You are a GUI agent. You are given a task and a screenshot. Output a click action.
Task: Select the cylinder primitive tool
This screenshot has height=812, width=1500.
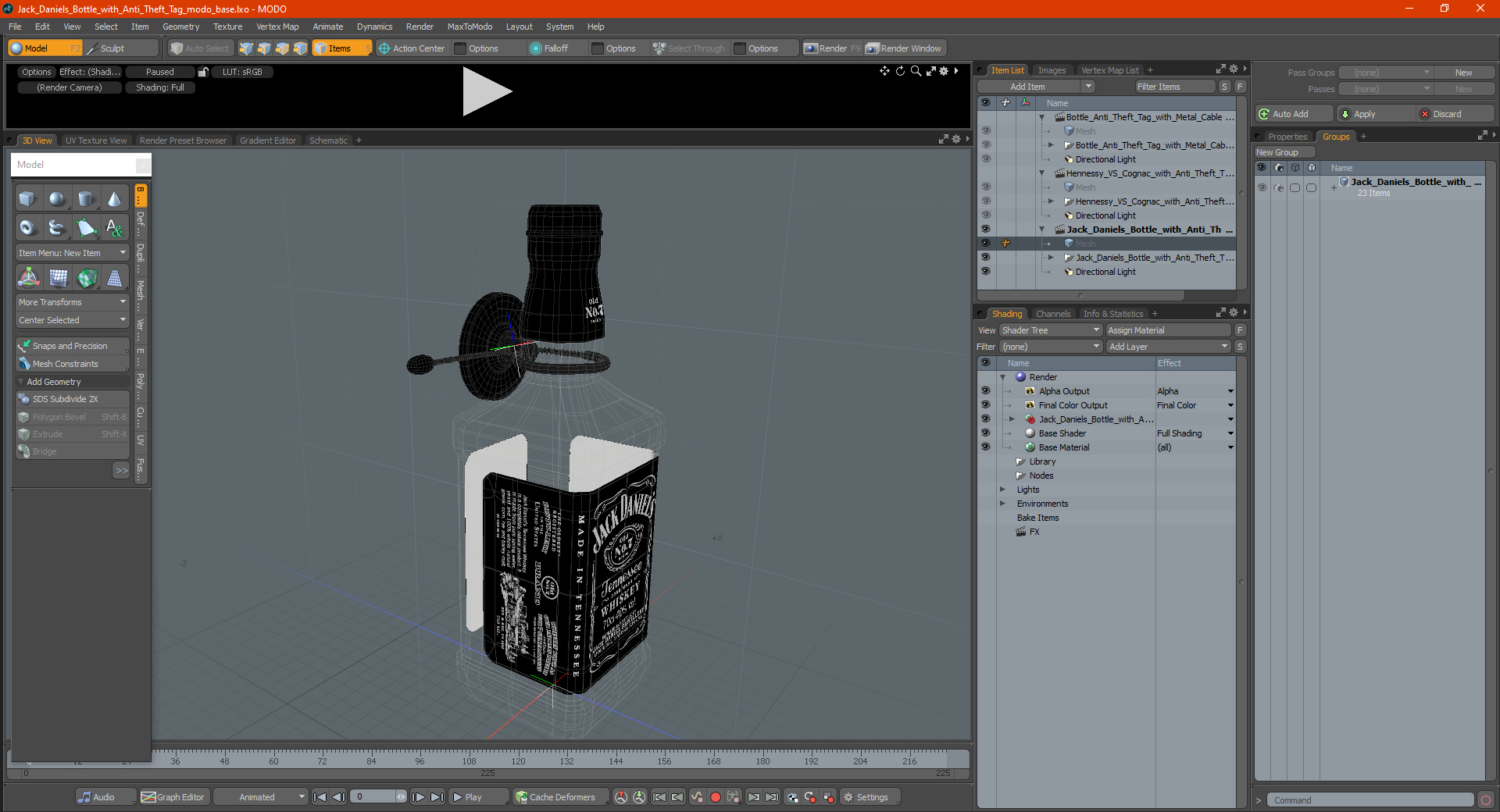pyautogui.click(x=86, y=199)
